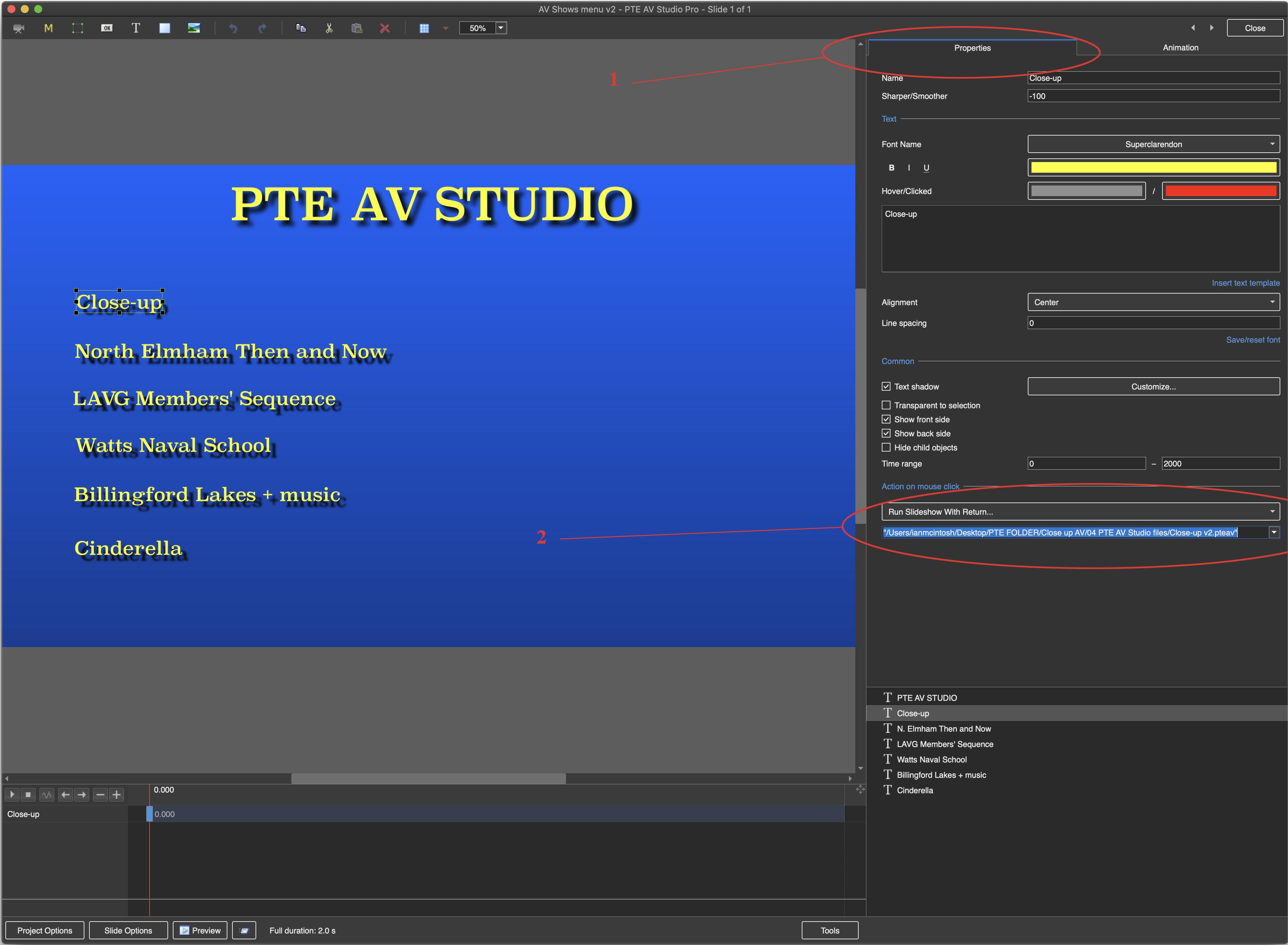Select the Add Text tool

point(136,28)
